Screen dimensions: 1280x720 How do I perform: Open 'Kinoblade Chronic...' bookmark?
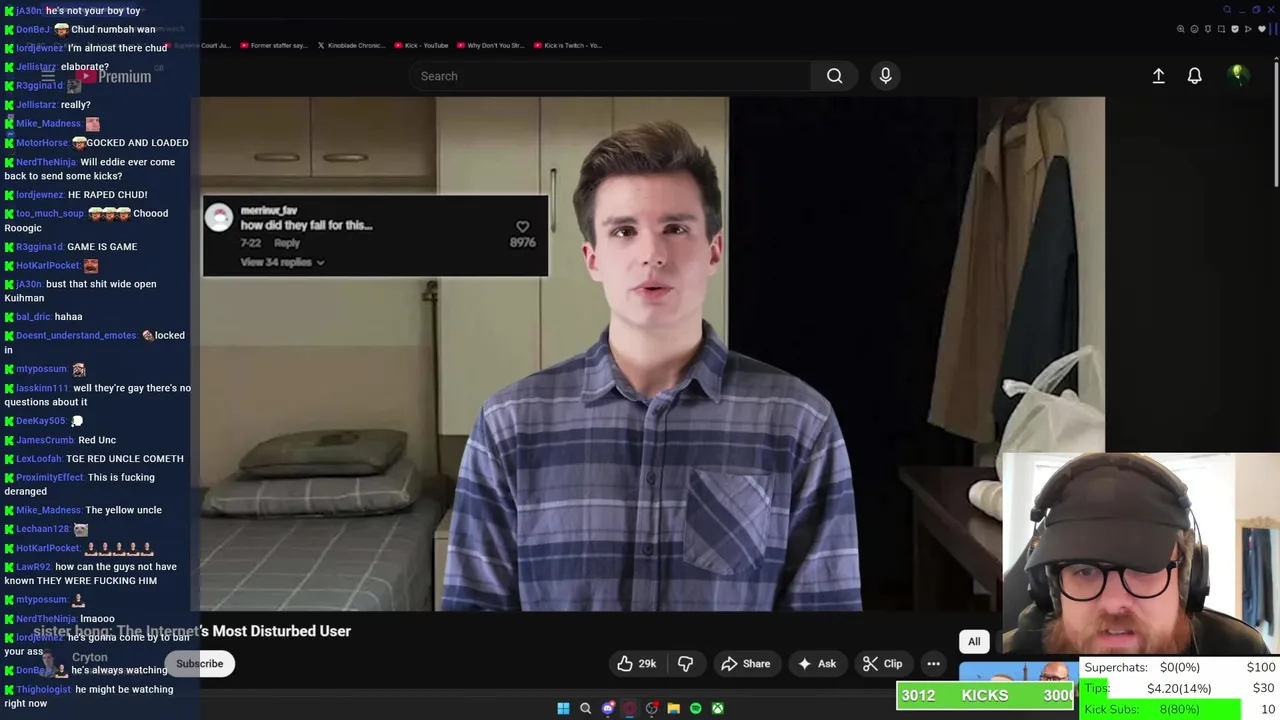tap(350, 45)
